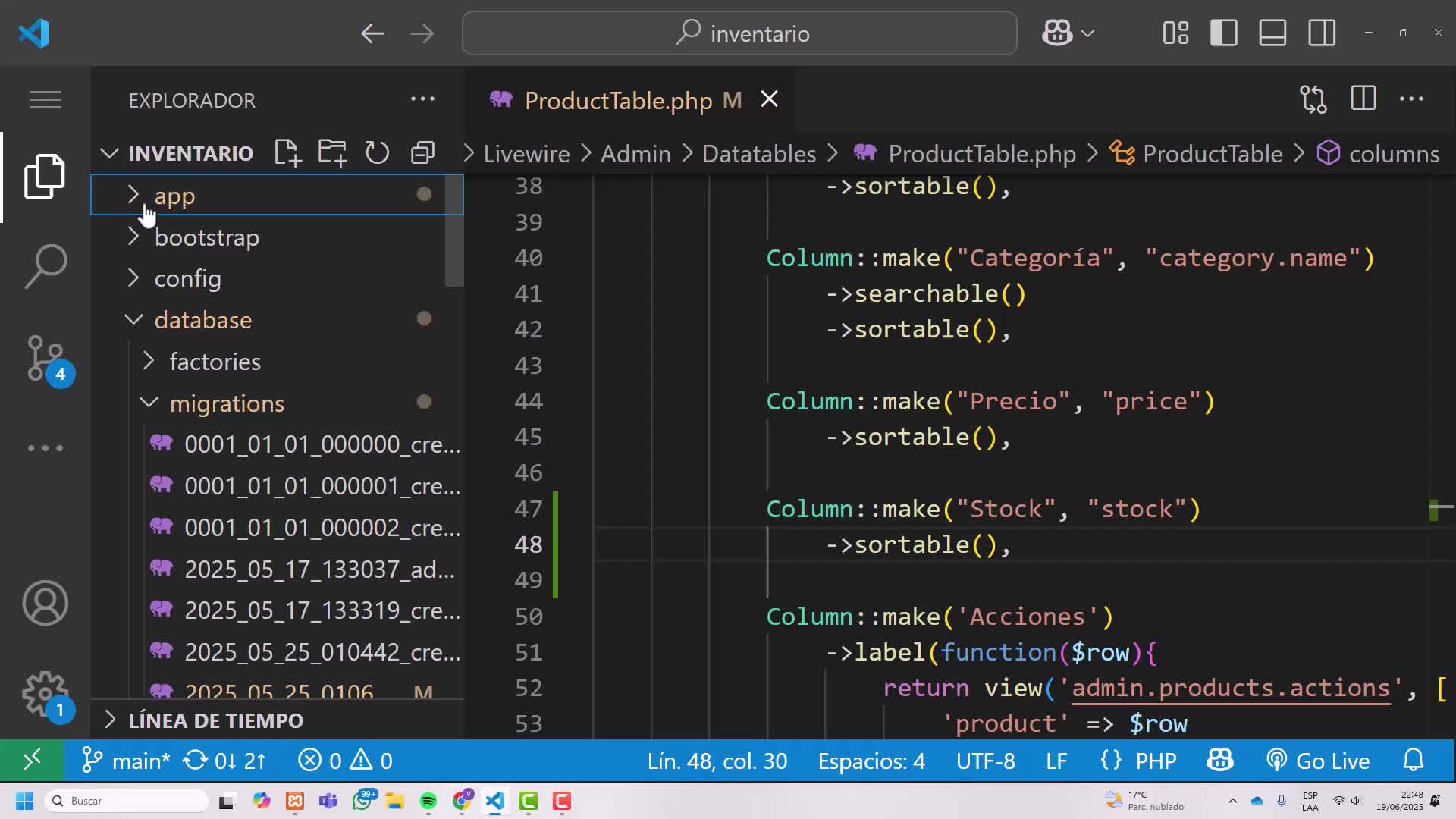Open the Accounts menu icon
1456x819 pixels.
(x=45, y=603)
